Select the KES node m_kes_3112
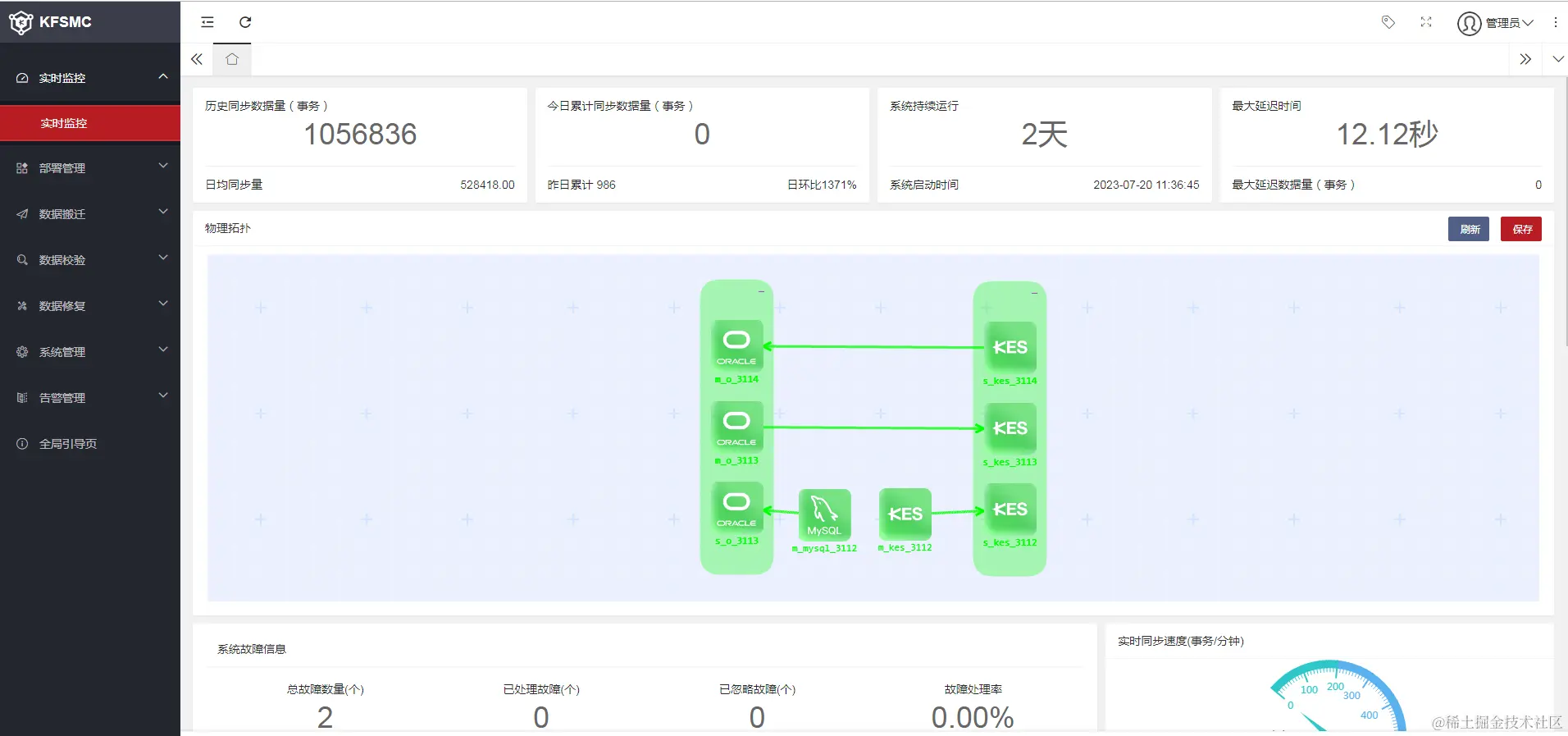 [x=905, y=514]
